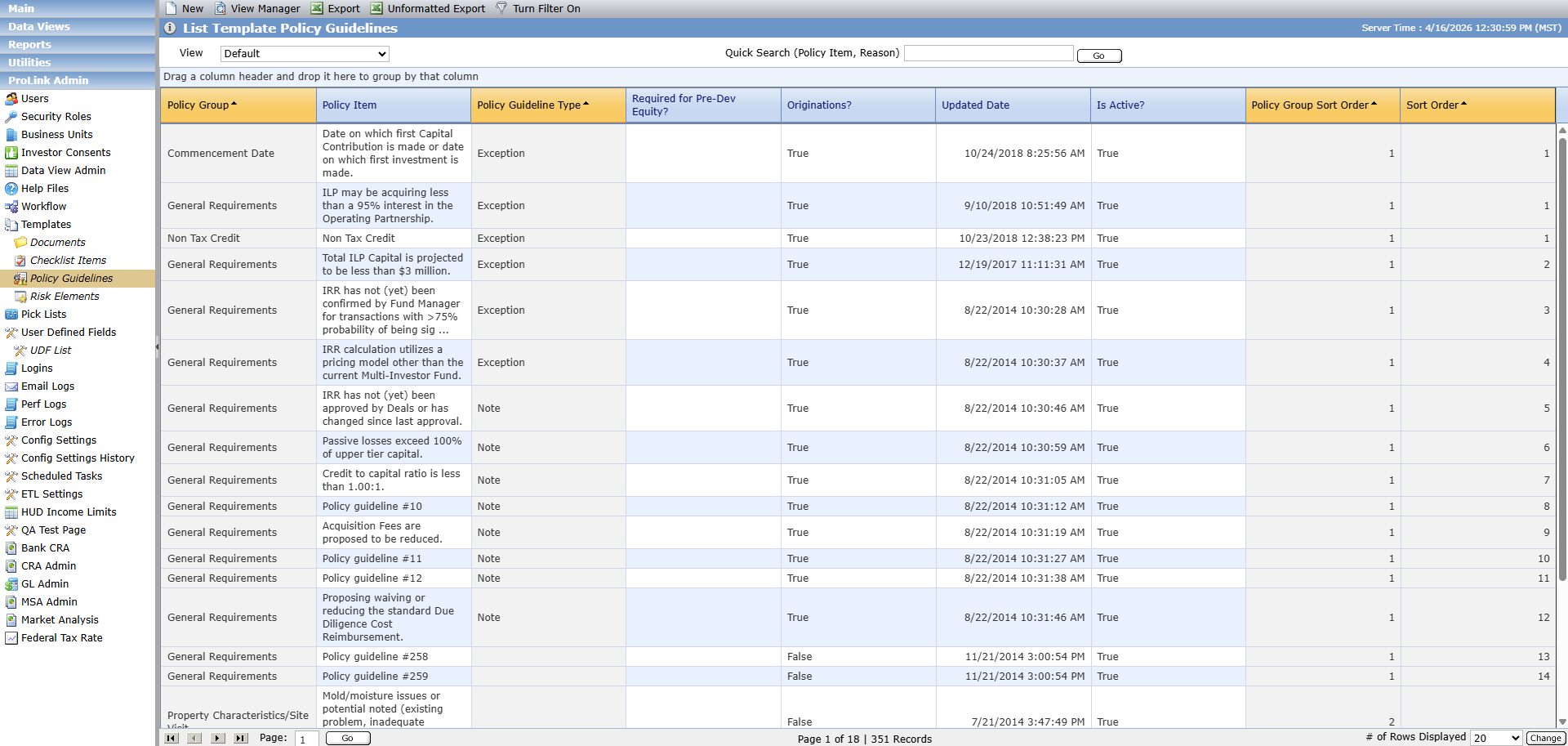Viewport: 1568px width, 746px height.
Task: Click the Checklist Items icon
Action: pyautogui.click(x=20, y=261)
